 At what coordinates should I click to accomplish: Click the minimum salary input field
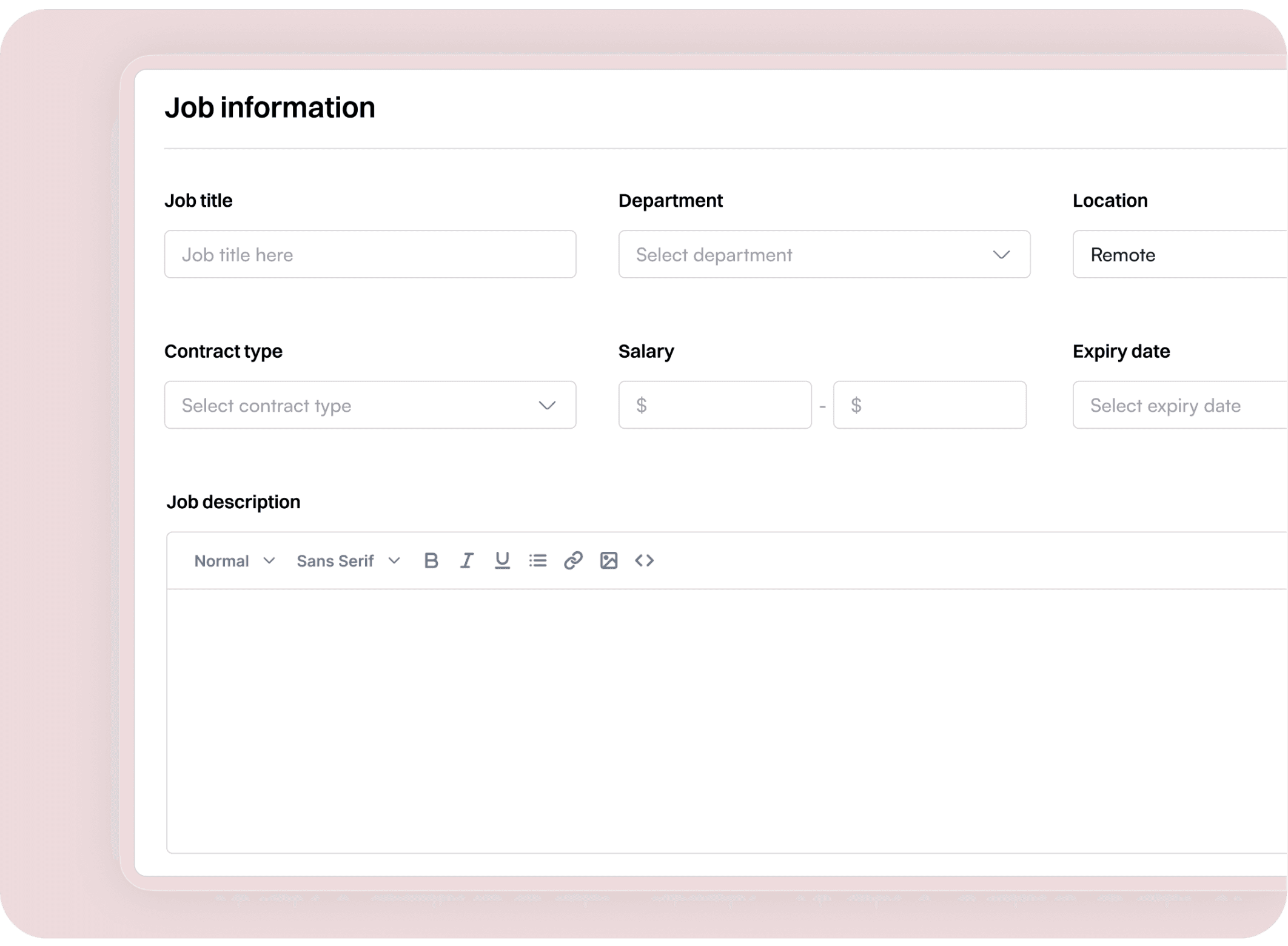point(715,405)
